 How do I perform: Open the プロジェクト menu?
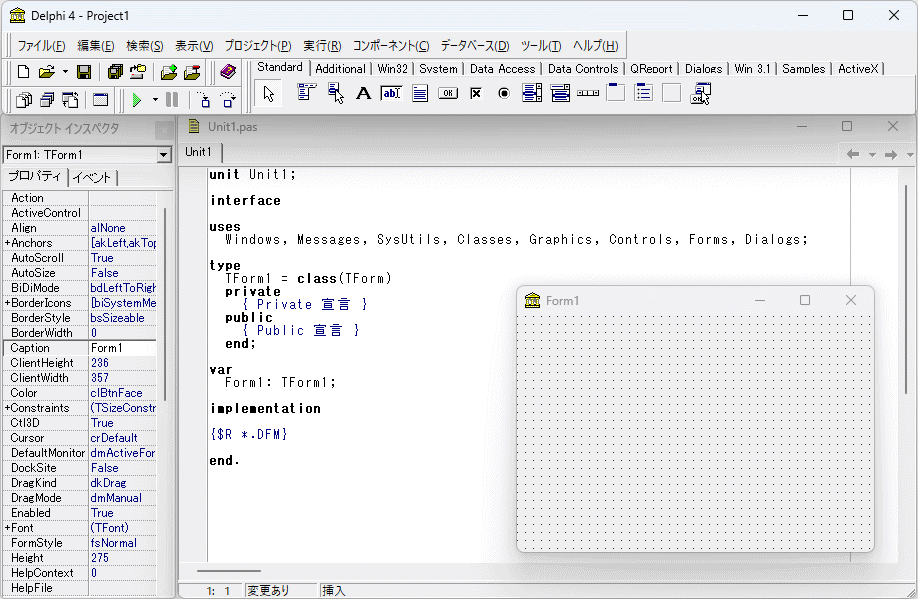[x=258, y=46]
